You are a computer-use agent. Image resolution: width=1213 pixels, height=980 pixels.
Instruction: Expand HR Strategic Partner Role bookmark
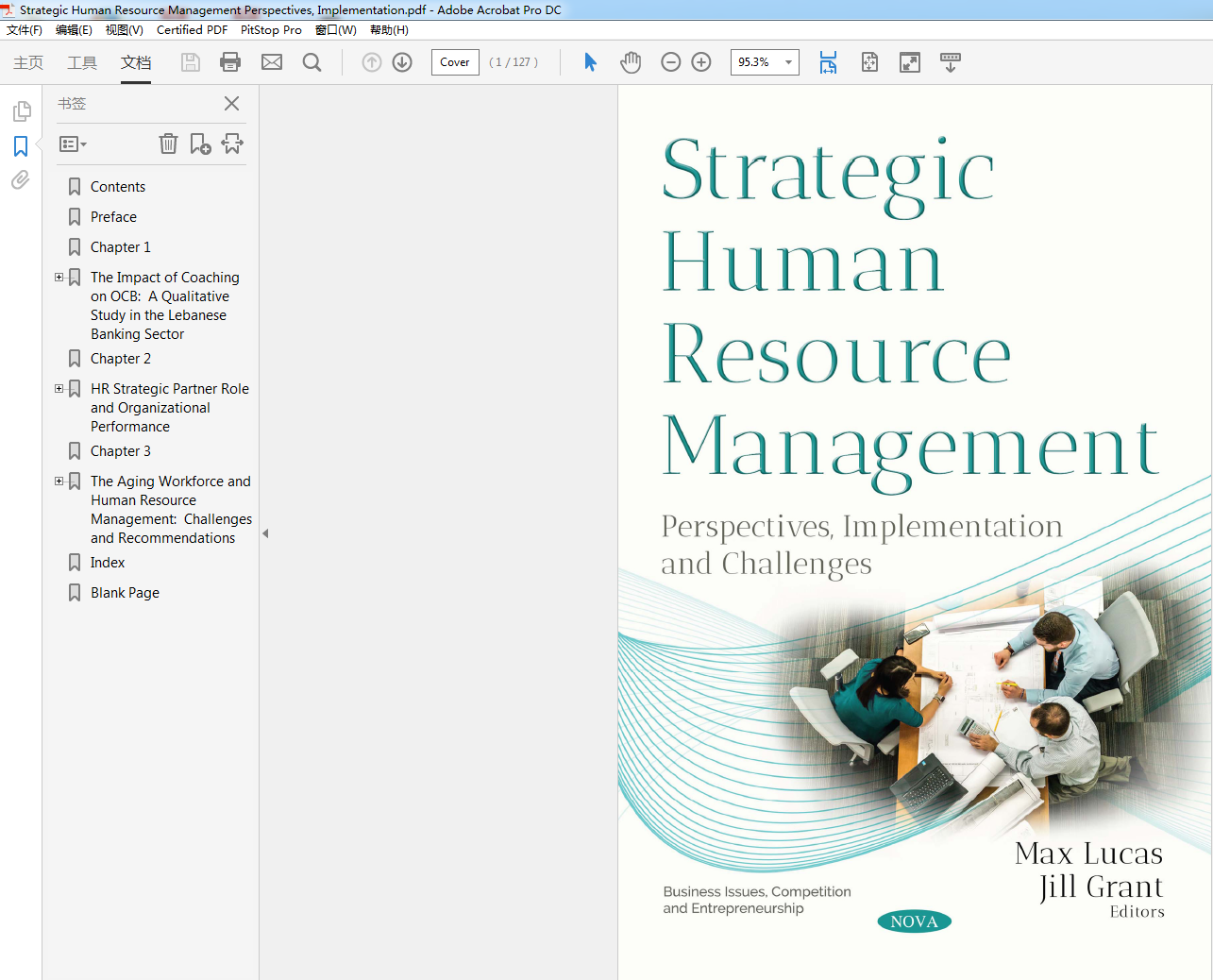[59, 389]
